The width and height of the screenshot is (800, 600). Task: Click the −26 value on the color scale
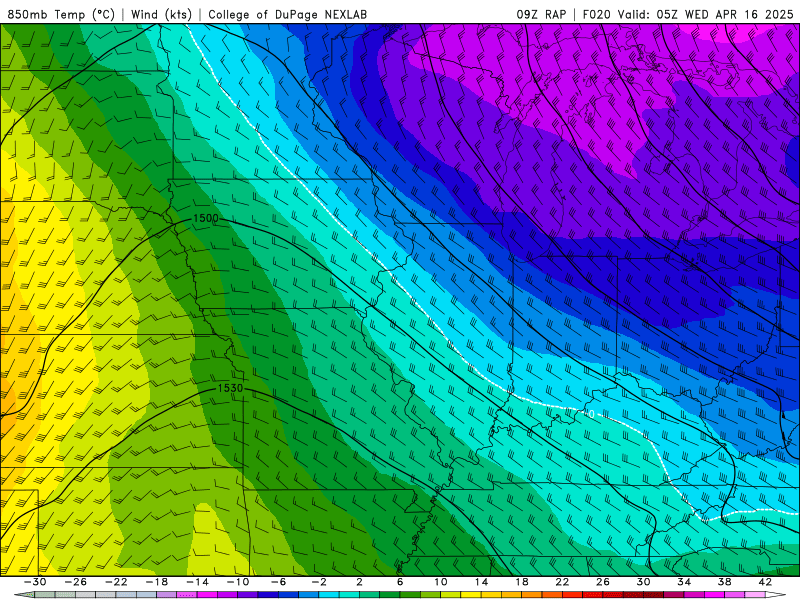(76, 582)
